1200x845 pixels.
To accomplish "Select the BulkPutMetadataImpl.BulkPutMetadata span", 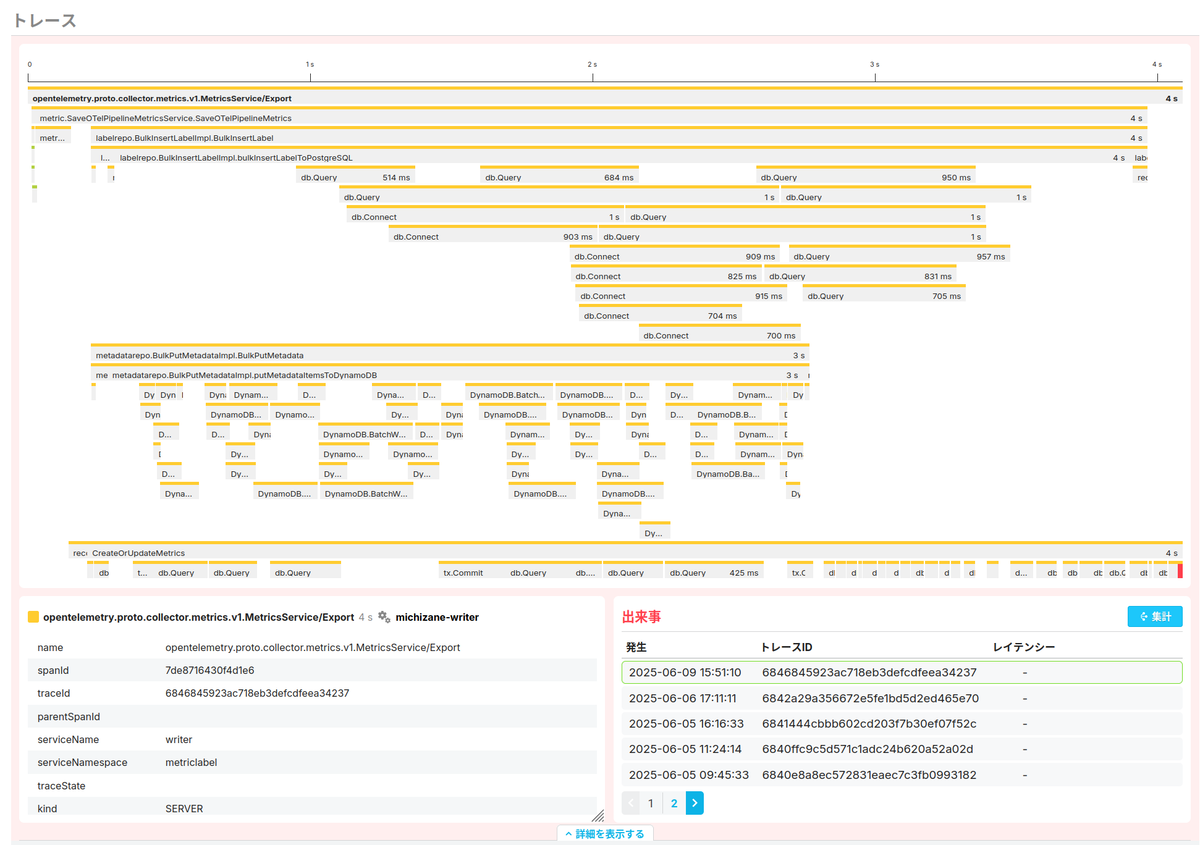I will click(x=450, y=355).
